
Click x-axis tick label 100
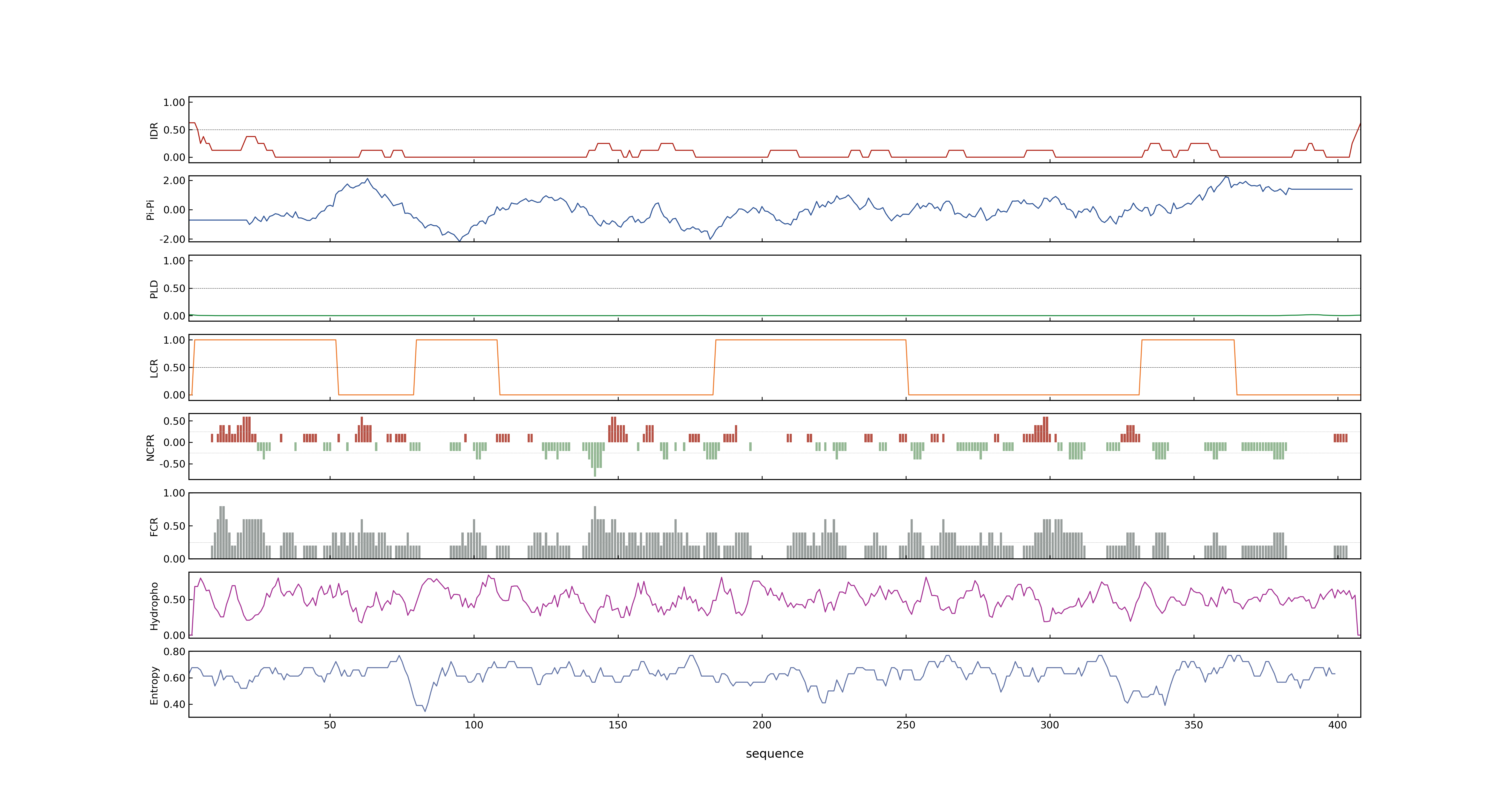(474, 725)
